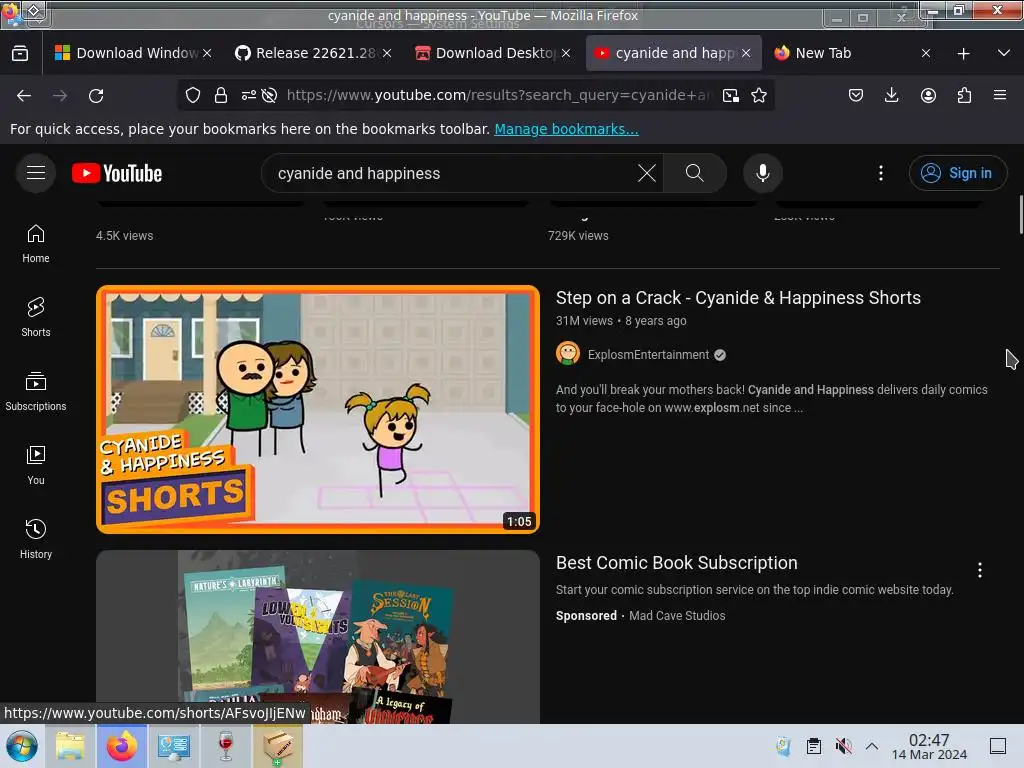Open History in the sidebar
1024x768 pixels.
pos(36,539)
